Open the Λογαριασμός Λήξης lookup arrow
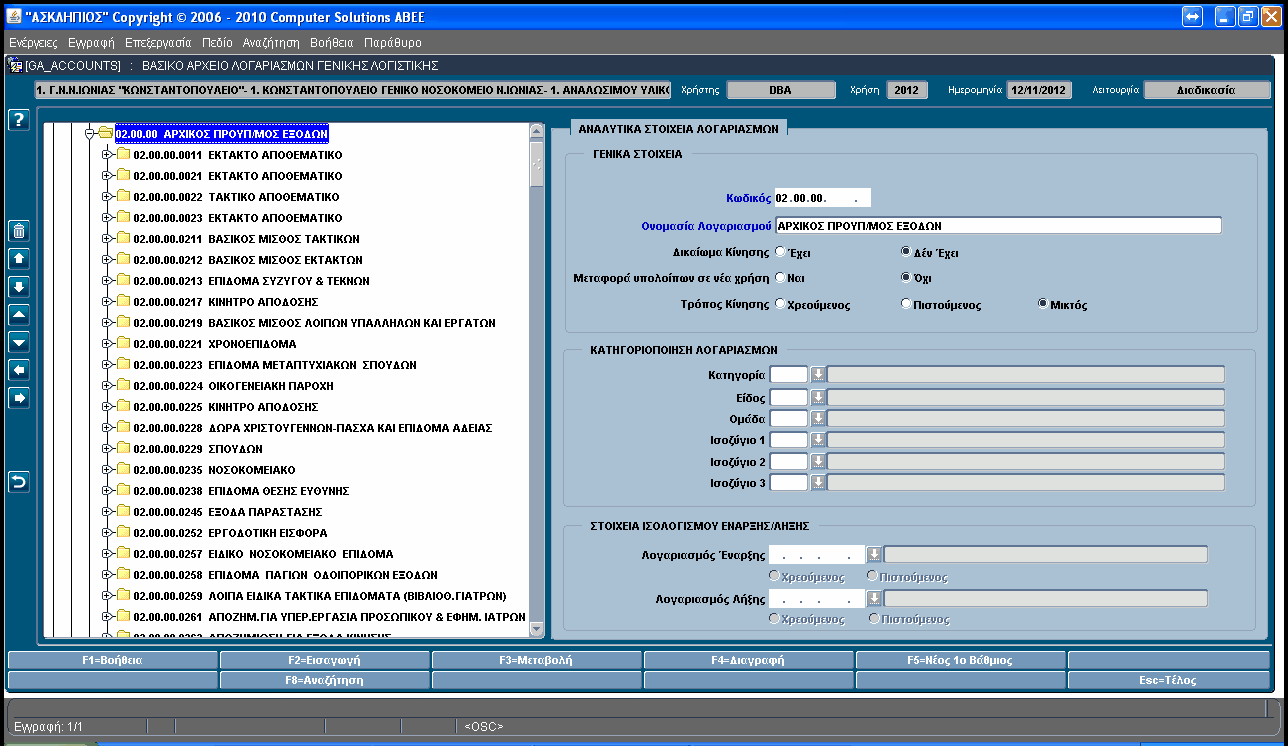Image resolution: width=1288 pixels, height=746 pixels. (x=873, y=598)
